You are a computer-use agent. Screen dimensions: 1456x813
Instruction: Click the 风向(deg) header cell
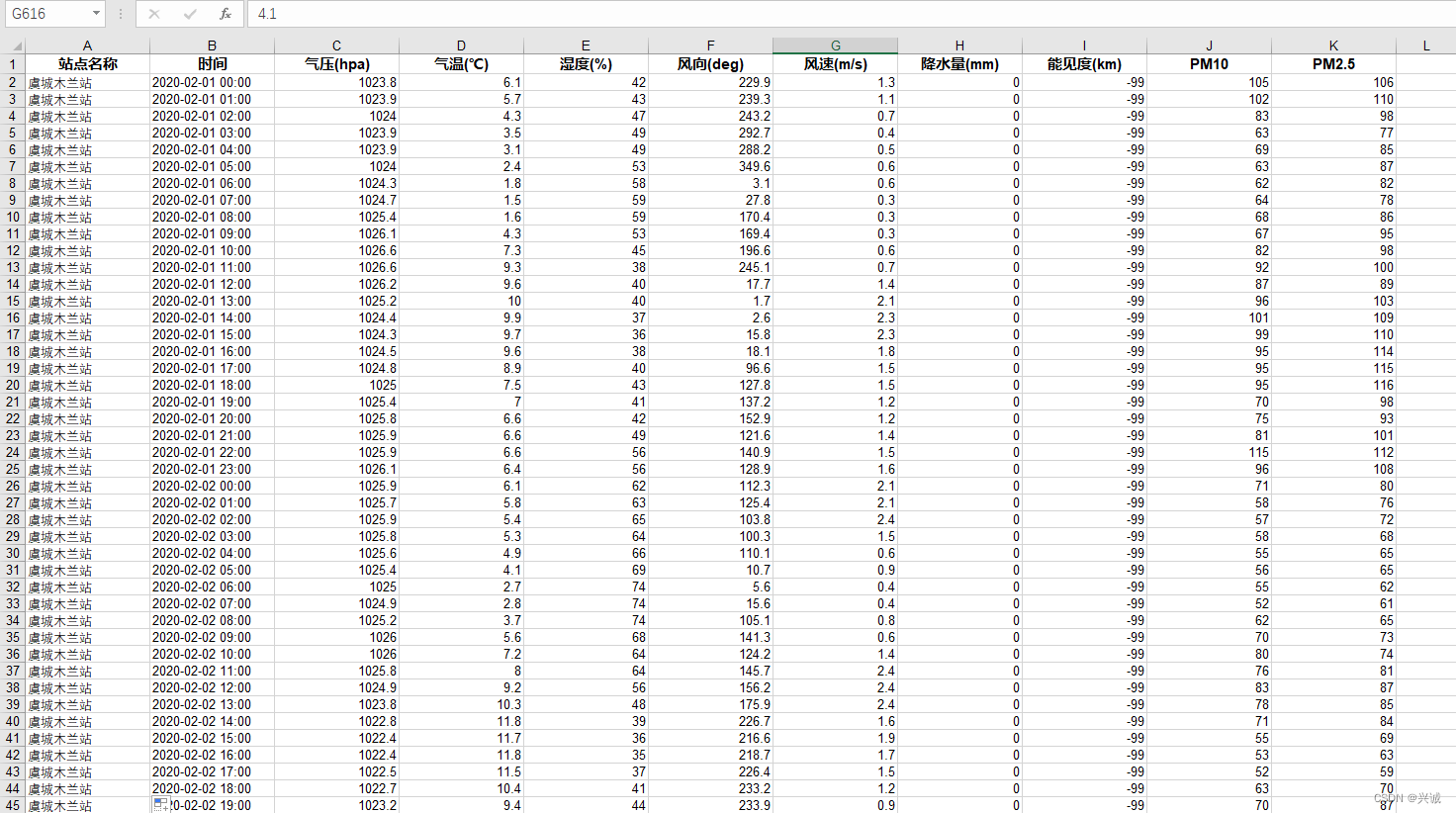click(710, 64)
